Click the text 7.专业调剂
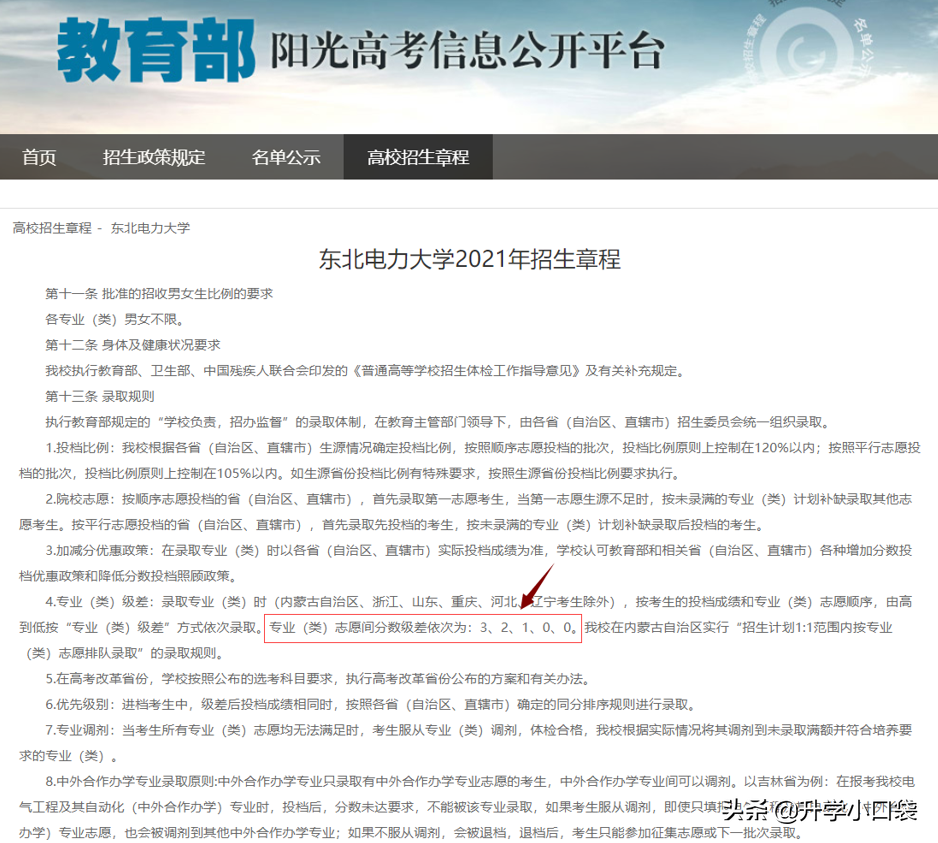 [x=80, y=731]
